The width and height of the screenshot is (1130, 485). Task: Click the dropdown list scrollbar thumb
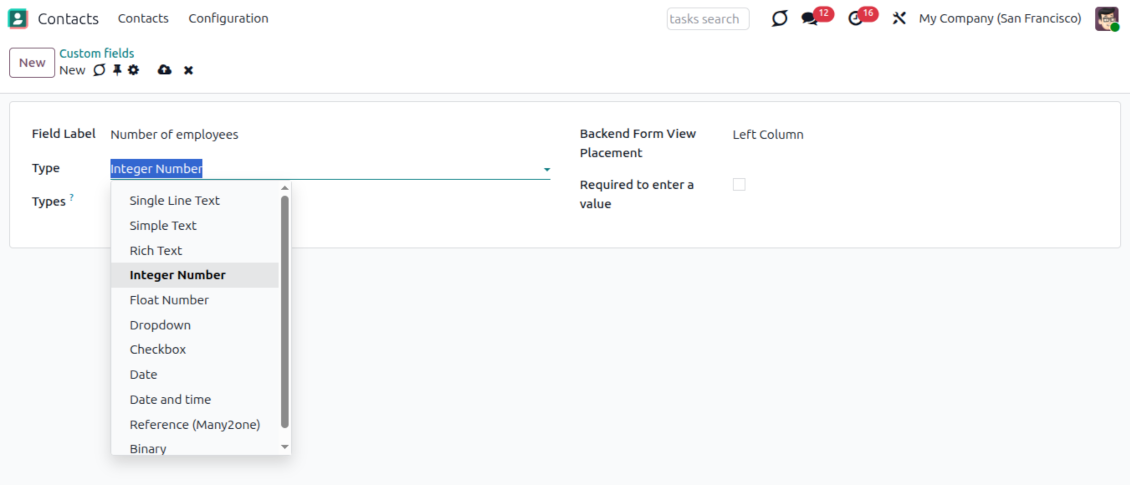[285, 310]
